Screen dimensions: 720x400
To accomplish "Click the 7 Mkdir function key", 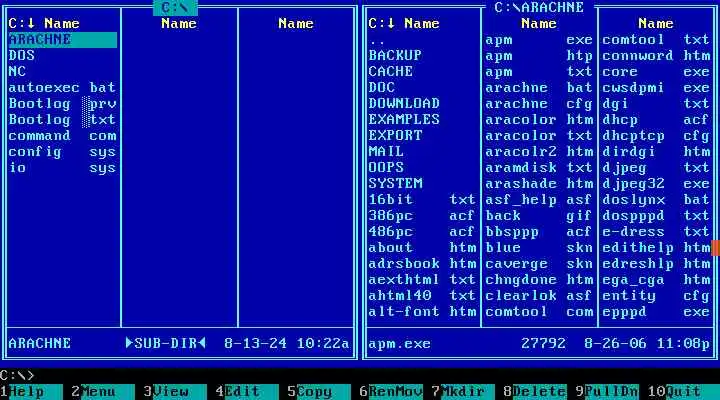I will tap(463, 392).
